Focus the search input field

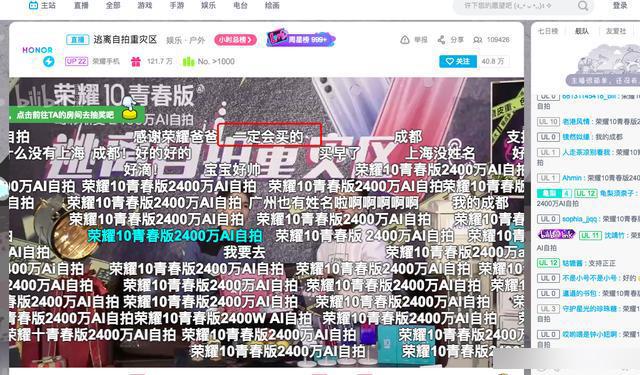pyautogui.click(x=514, y=6)
